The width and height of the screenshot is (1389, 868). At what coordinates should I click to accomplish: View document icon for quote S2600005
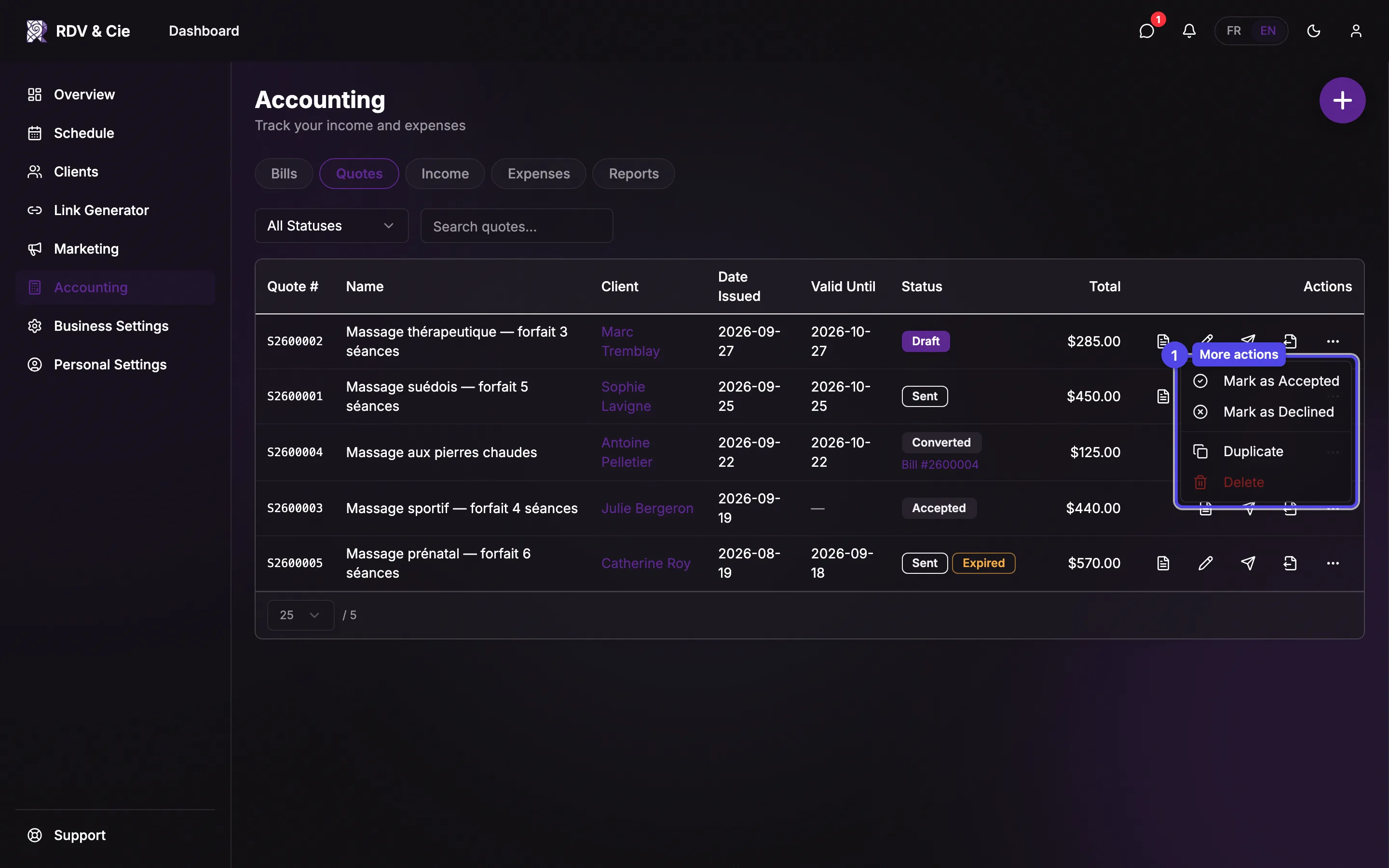[1163, 563]
